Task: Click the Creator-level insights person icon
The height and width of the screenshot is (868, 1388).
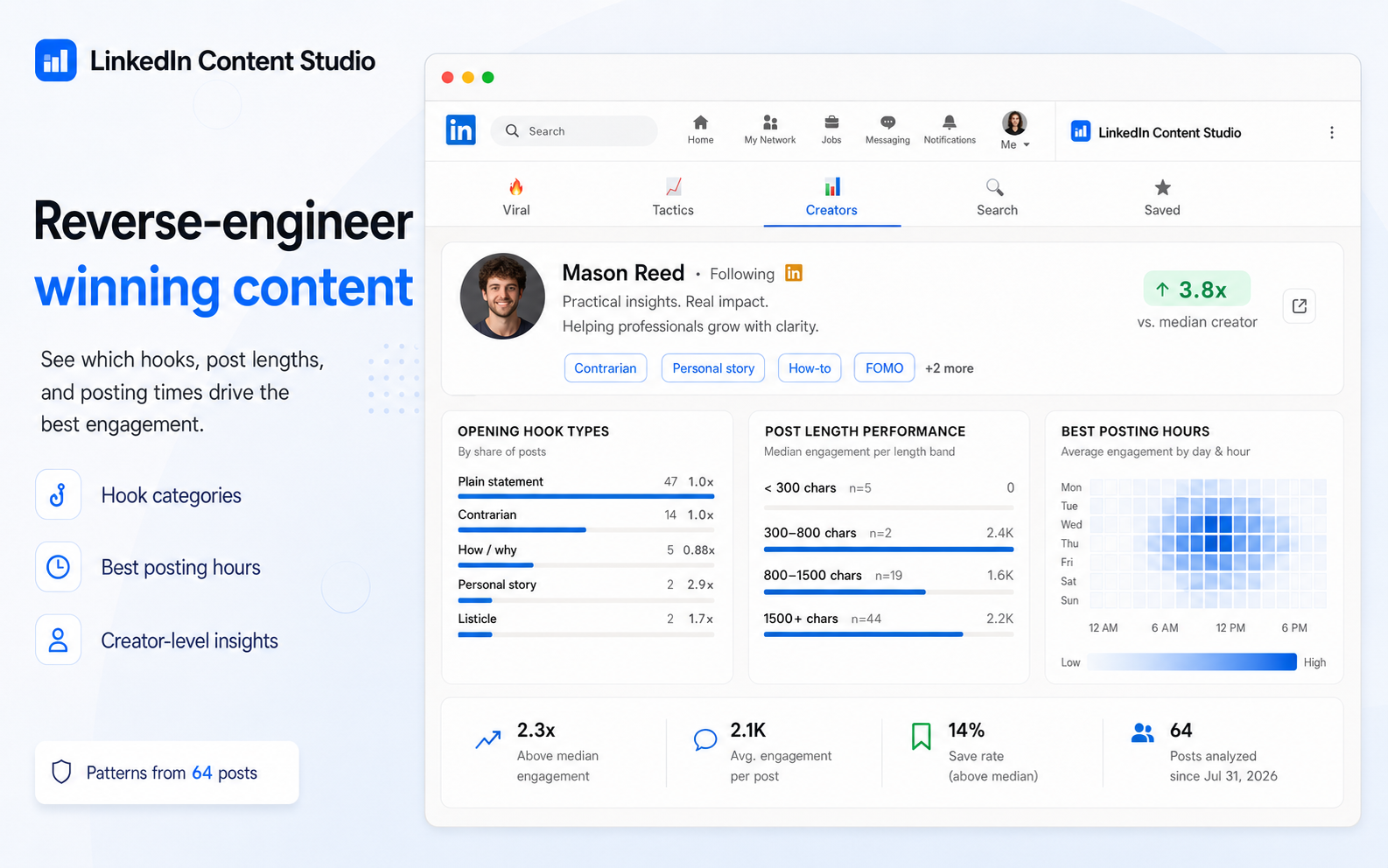Action: [58, 640]
